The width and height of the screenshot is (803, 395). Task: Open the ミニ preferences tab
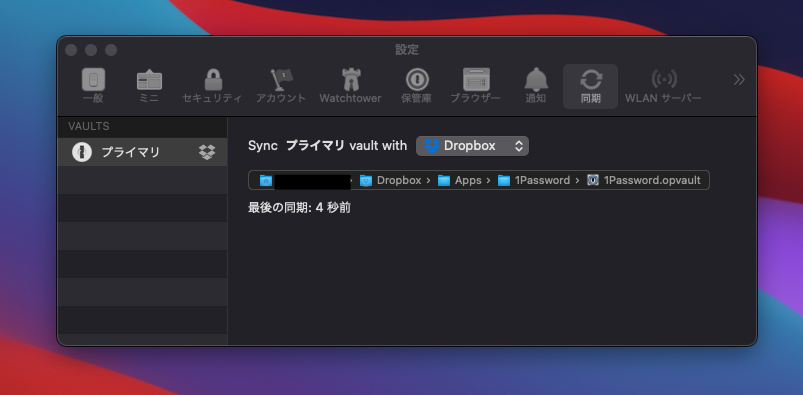point(149,86)
